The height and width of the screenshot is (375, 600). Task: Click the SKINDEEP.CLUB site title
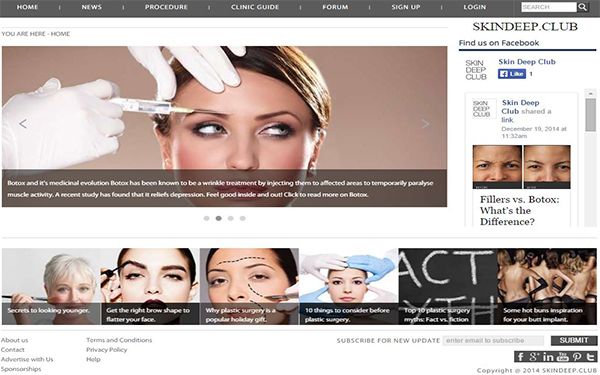[x=525, y=26]
